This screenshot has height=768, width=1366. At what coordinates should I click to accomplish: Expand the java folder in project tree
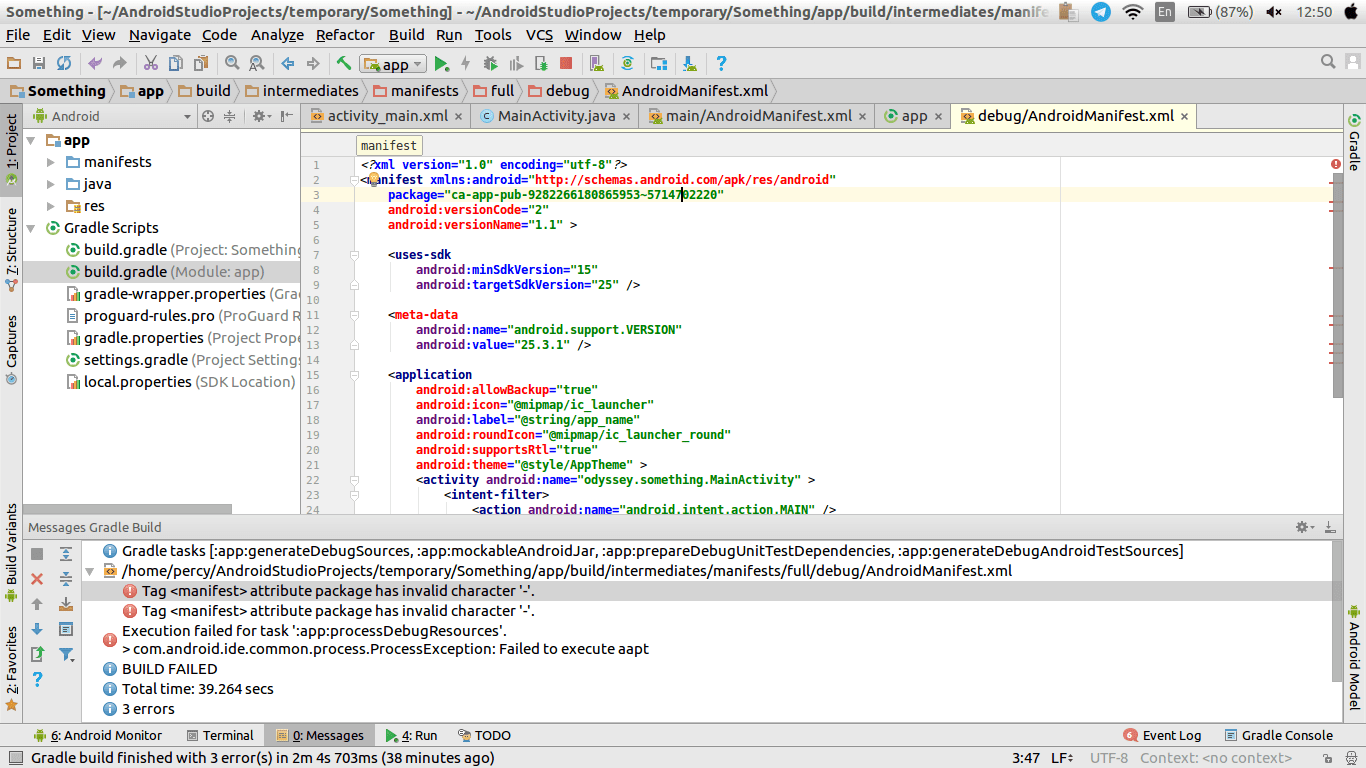tap(51, 184)
